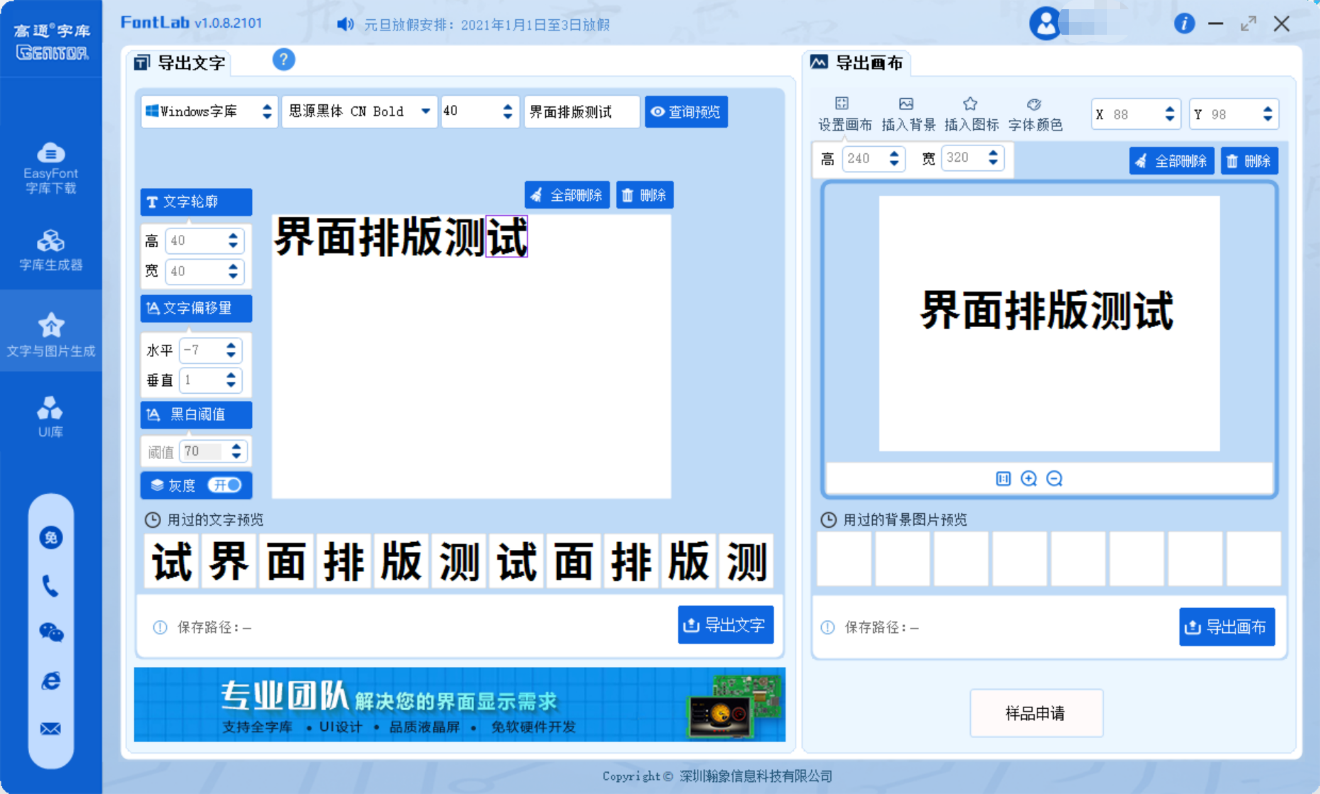Open the Windows font library dropdown
The width and height of the screenshot is (1320, 794).
[209, 112]
